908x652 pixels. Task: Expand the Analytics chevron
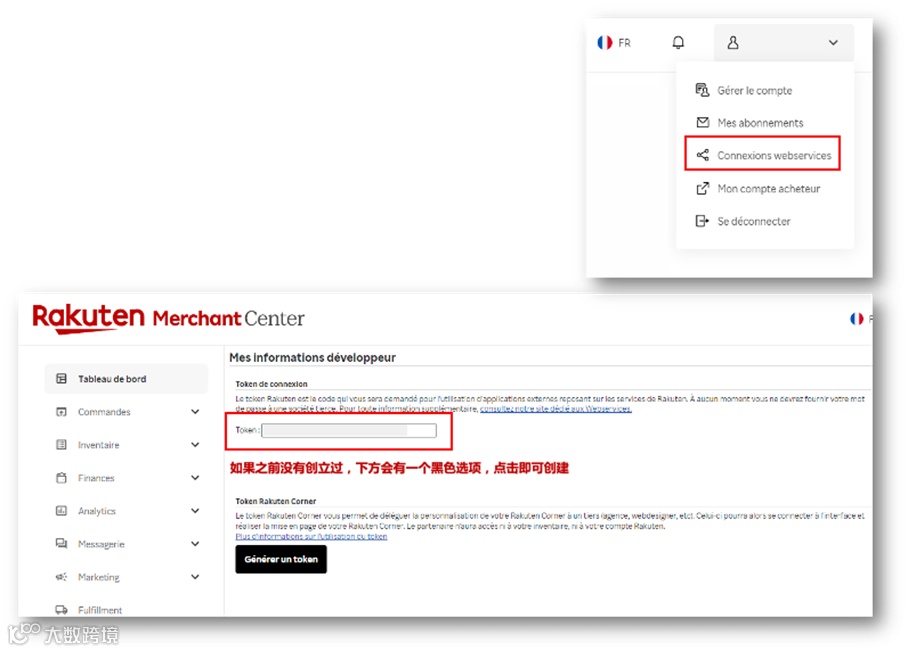tap(195, 511)
